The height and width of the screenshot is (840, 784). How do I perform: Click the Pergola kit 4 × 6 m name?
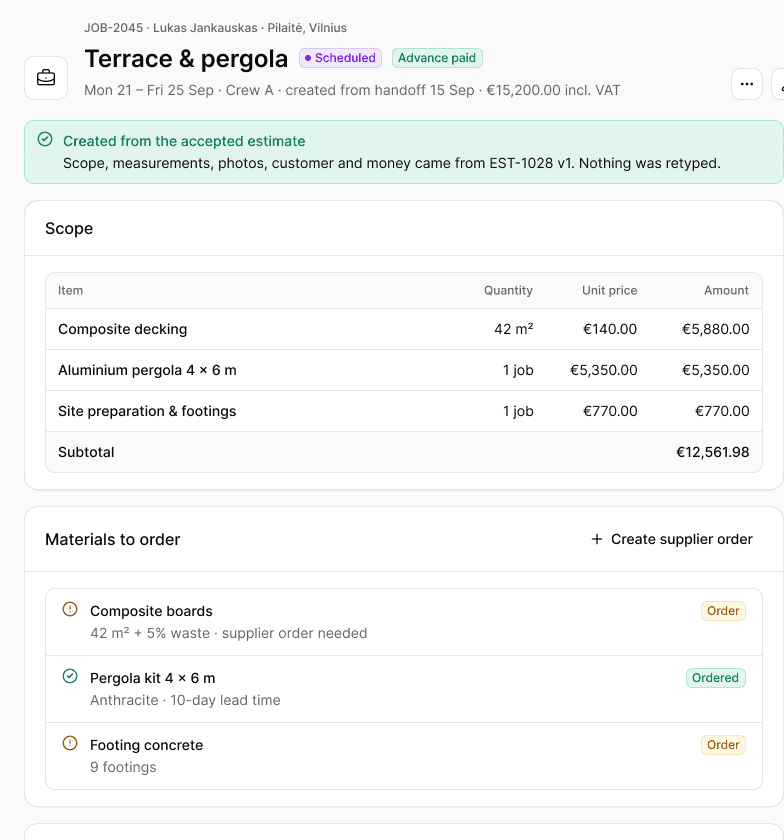click(x=153, y=678)
